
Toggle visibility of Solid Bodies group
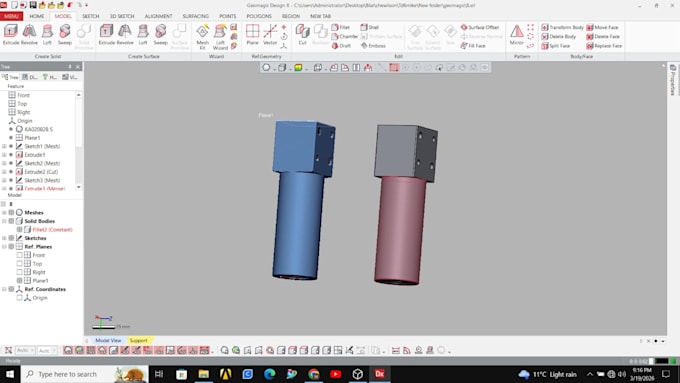[11, 221]
